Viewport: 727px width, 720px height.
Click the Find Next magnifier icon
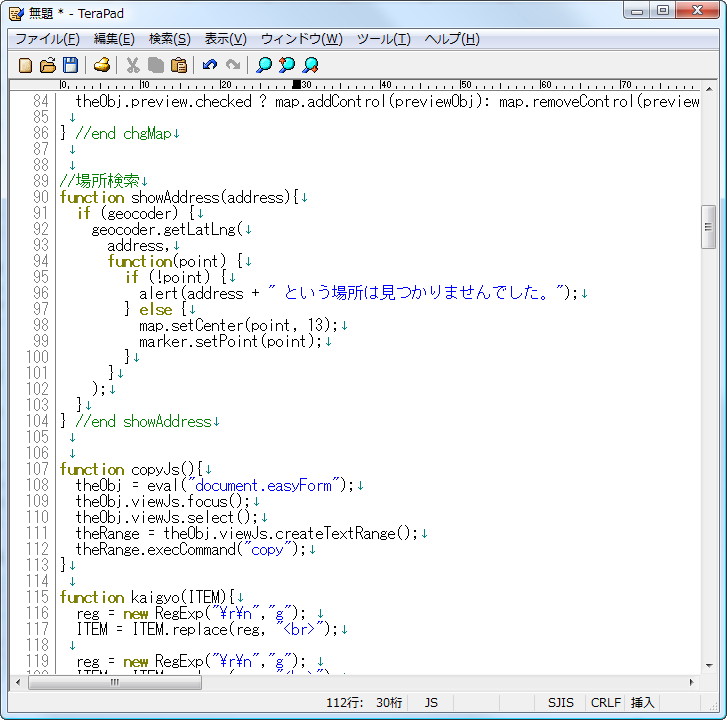pos(310,65)
